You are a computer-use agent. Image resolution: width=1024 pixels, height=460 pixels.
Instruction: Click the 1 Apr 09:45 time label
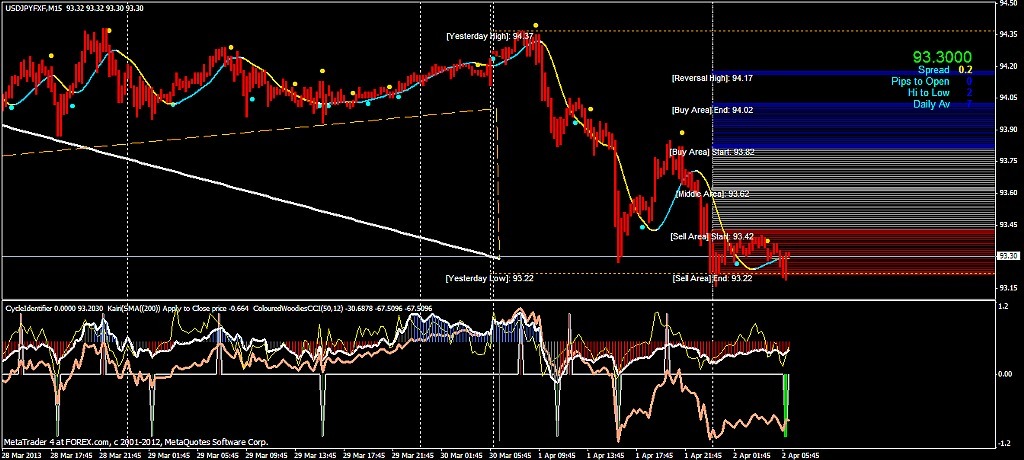[x=558, y=455]
